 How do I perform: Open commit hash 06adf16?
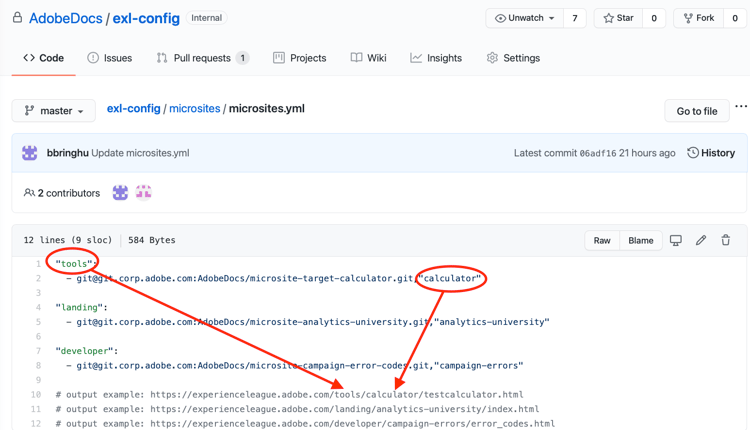(598, 154)
